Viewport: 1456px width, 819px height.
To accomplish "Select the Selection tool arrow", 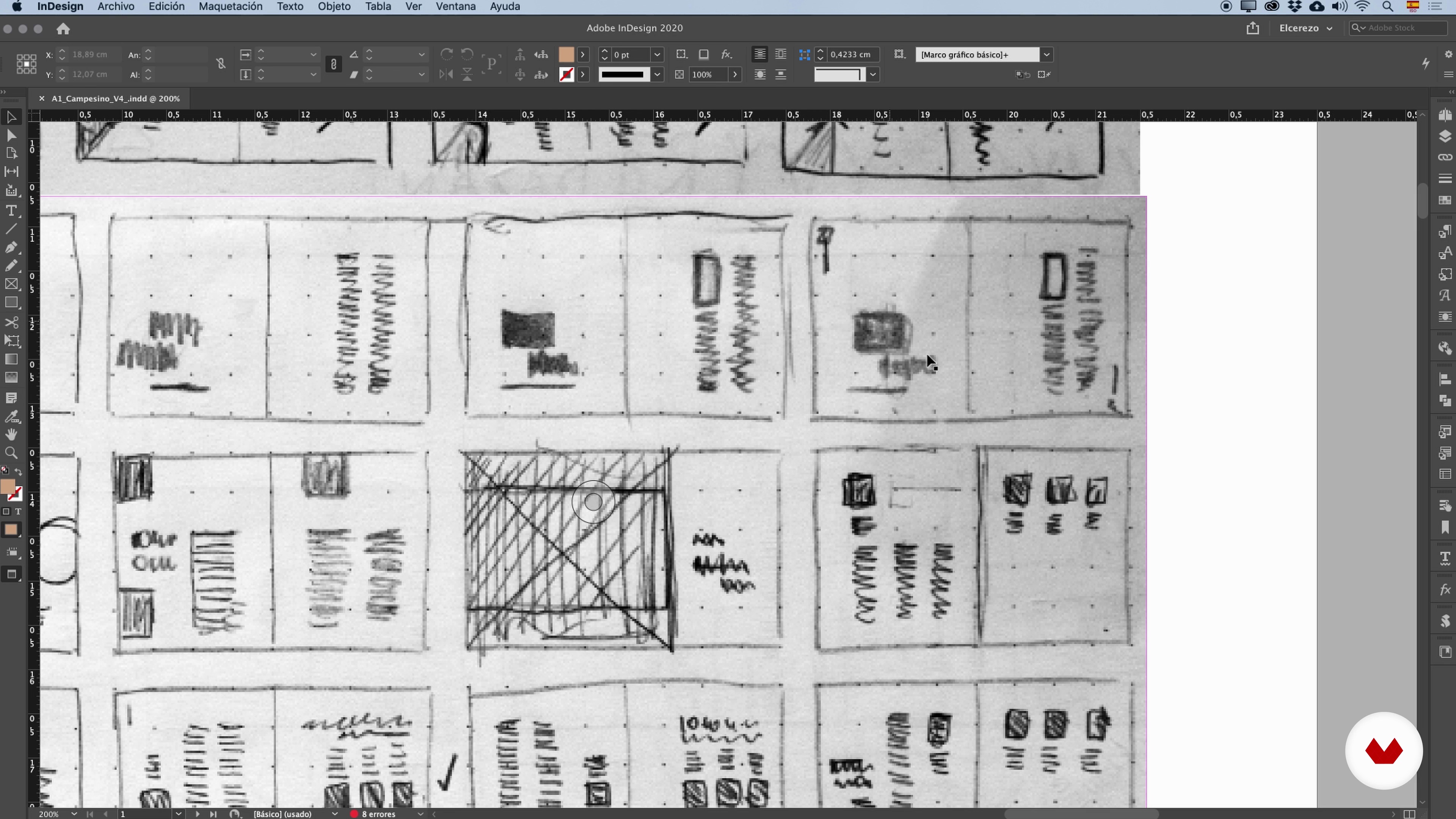I will click(x=11, y=117).
